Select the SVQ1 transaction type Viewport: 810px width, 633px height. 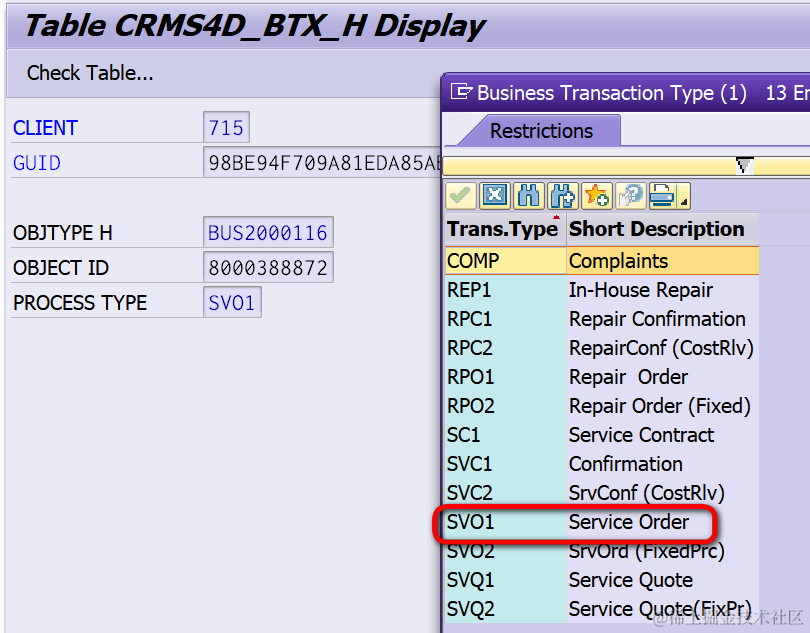(470, 580)
